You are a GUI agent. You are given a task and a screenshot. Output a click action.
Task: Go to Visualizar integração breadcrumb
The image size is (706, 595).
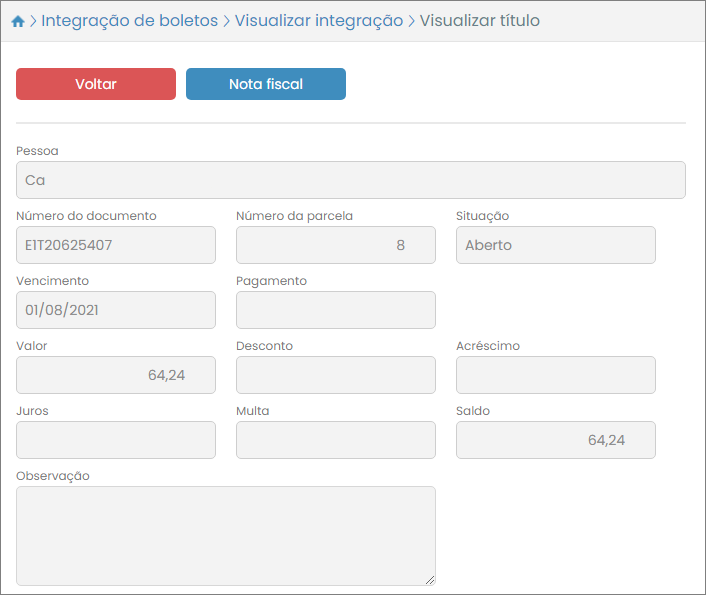[x=319, y=21]
